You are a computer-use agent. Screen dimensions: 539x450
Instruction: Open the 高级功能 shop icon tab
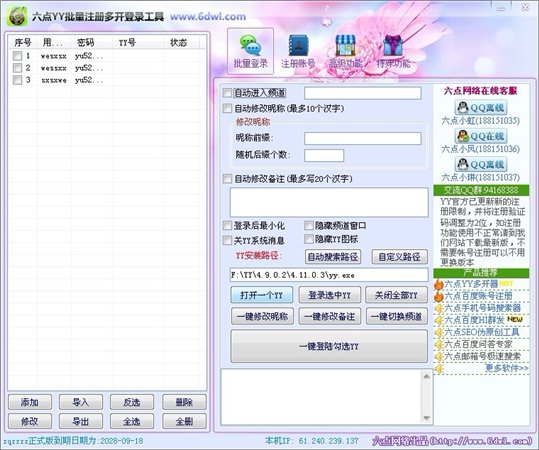tap(345, 51)
